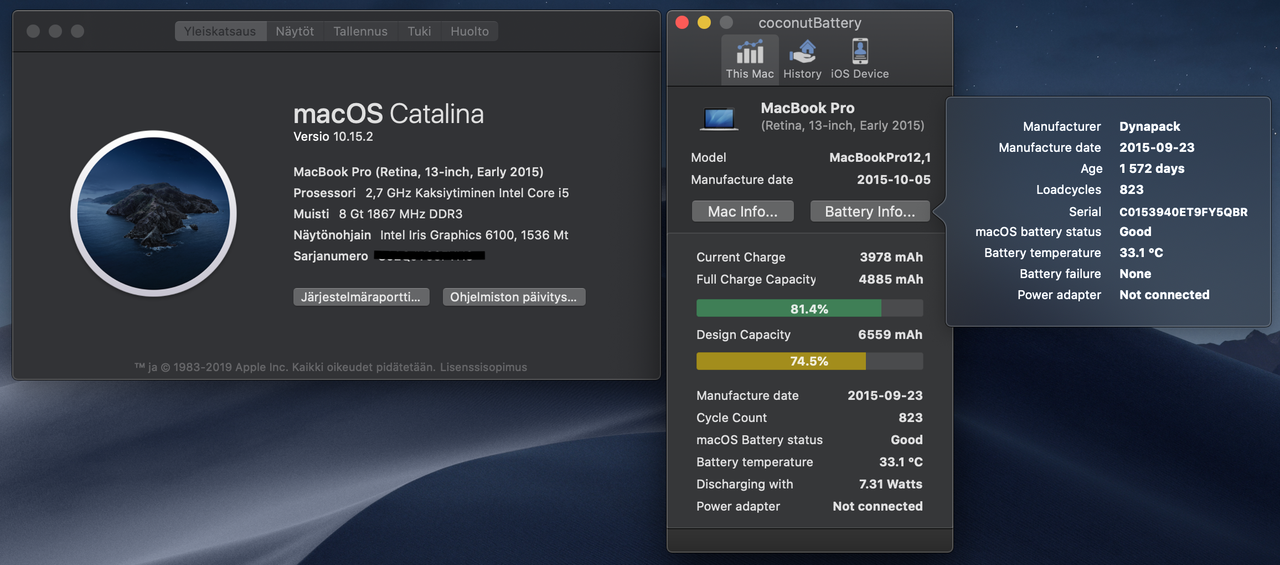
Task: Open Järjestelmäraportti... system report
Action: 361,297
